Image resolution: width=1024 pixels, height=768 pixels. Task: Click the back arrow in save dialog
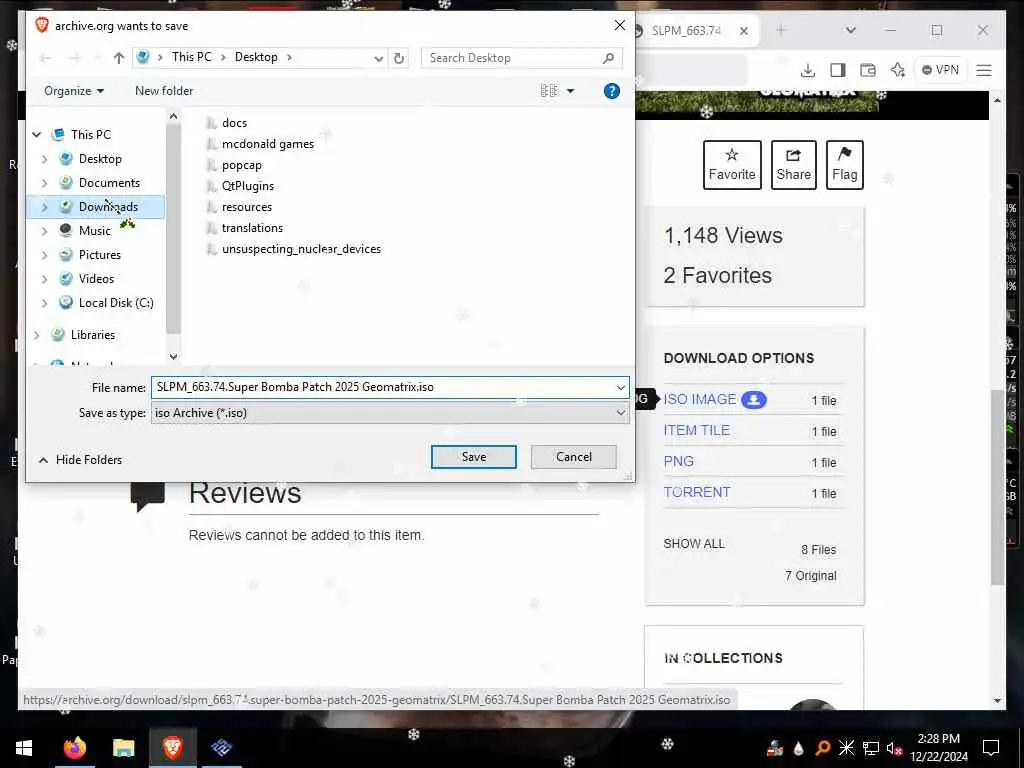pos(45,57)
